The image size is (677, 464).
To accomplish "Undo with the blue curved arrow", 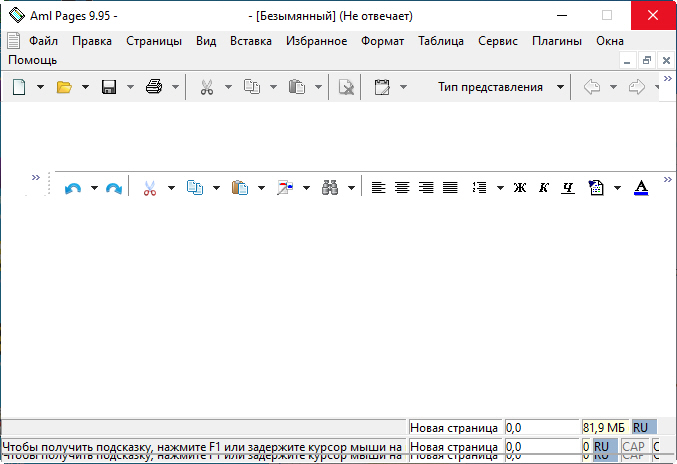I will (x=73, y=188).
